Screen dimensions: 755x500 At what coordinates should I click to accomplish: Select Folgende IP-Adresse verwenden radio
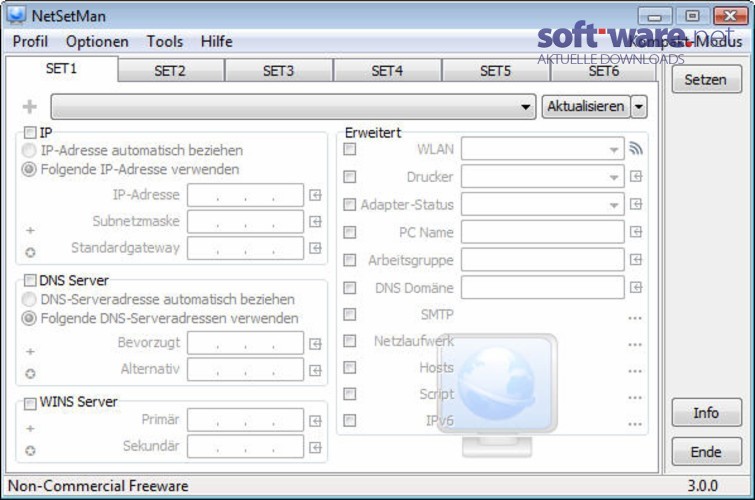[29, 169]
